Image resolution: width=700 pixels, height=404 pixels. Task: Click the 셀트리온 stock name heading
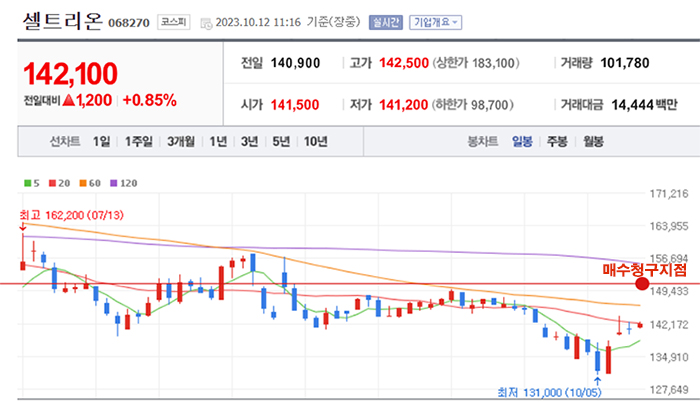tap(62, 21)
